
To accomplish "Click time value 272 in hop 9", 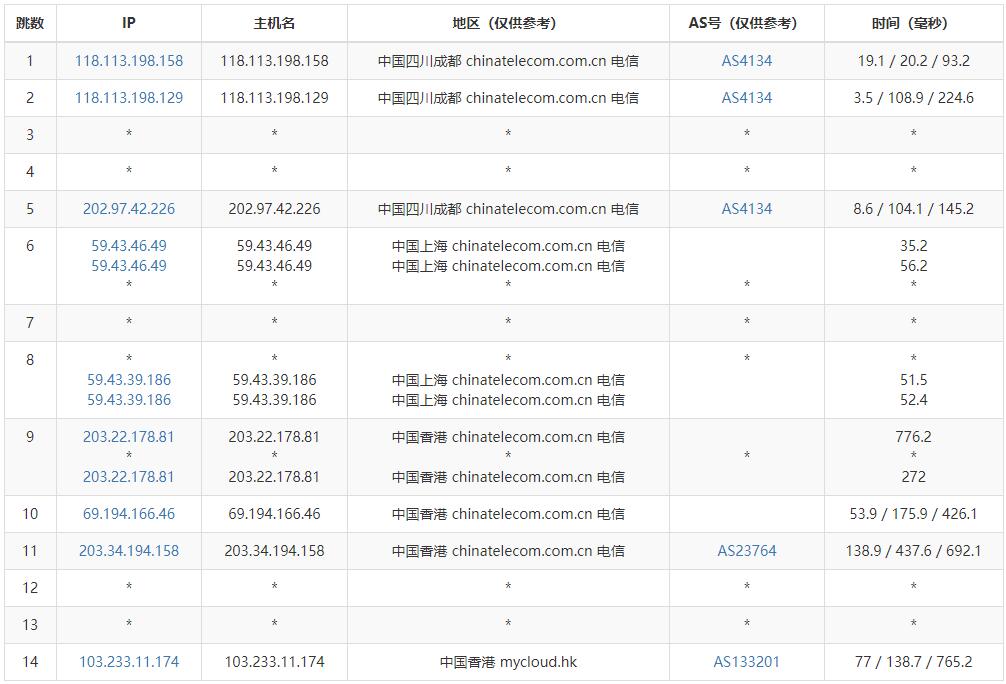I will click(914, 477).
